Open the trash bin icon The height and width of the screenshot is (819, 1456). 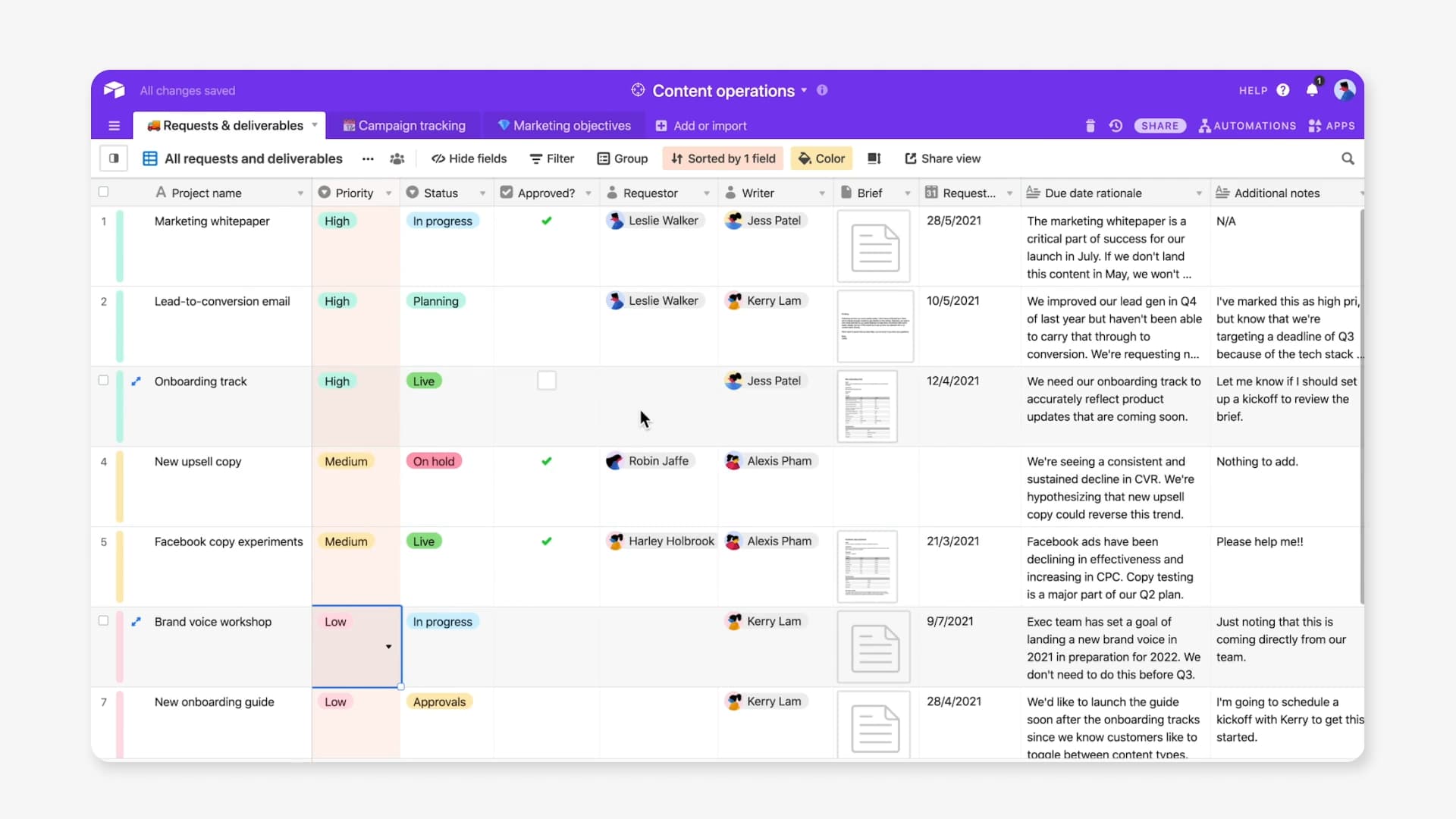[1090, 126]
